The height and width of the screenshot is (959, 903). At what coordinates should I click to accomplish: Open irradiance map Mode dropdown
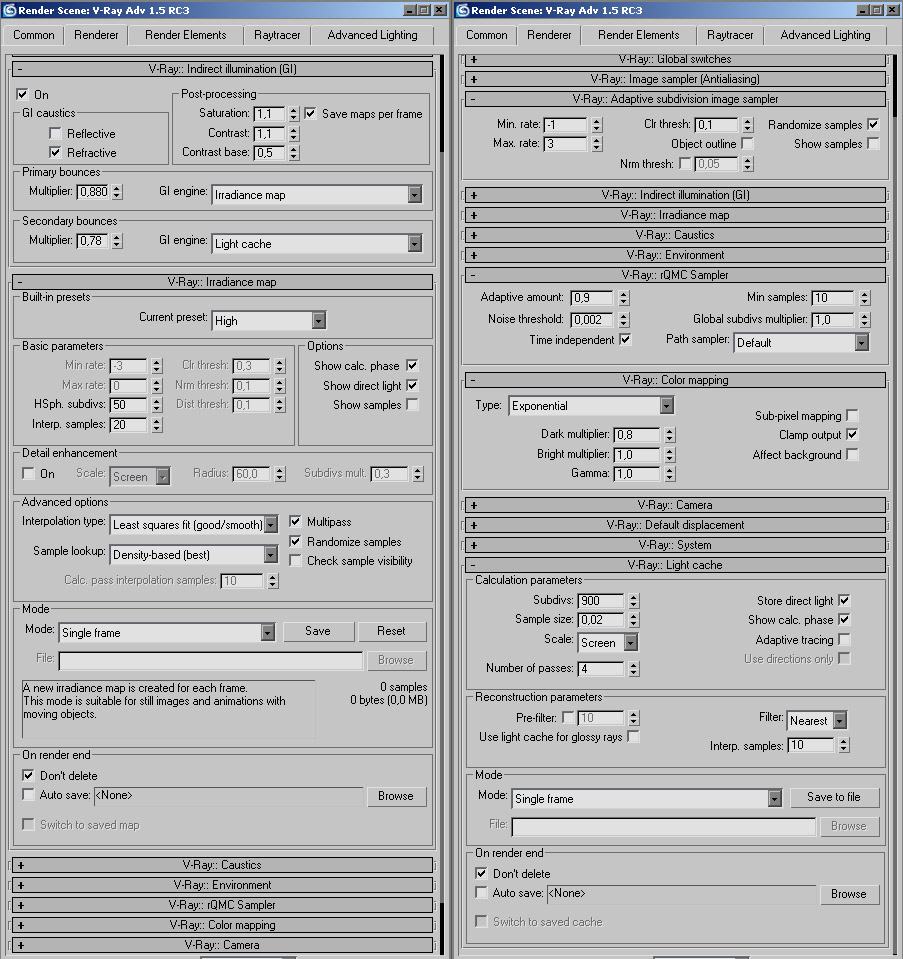[167, 632]
